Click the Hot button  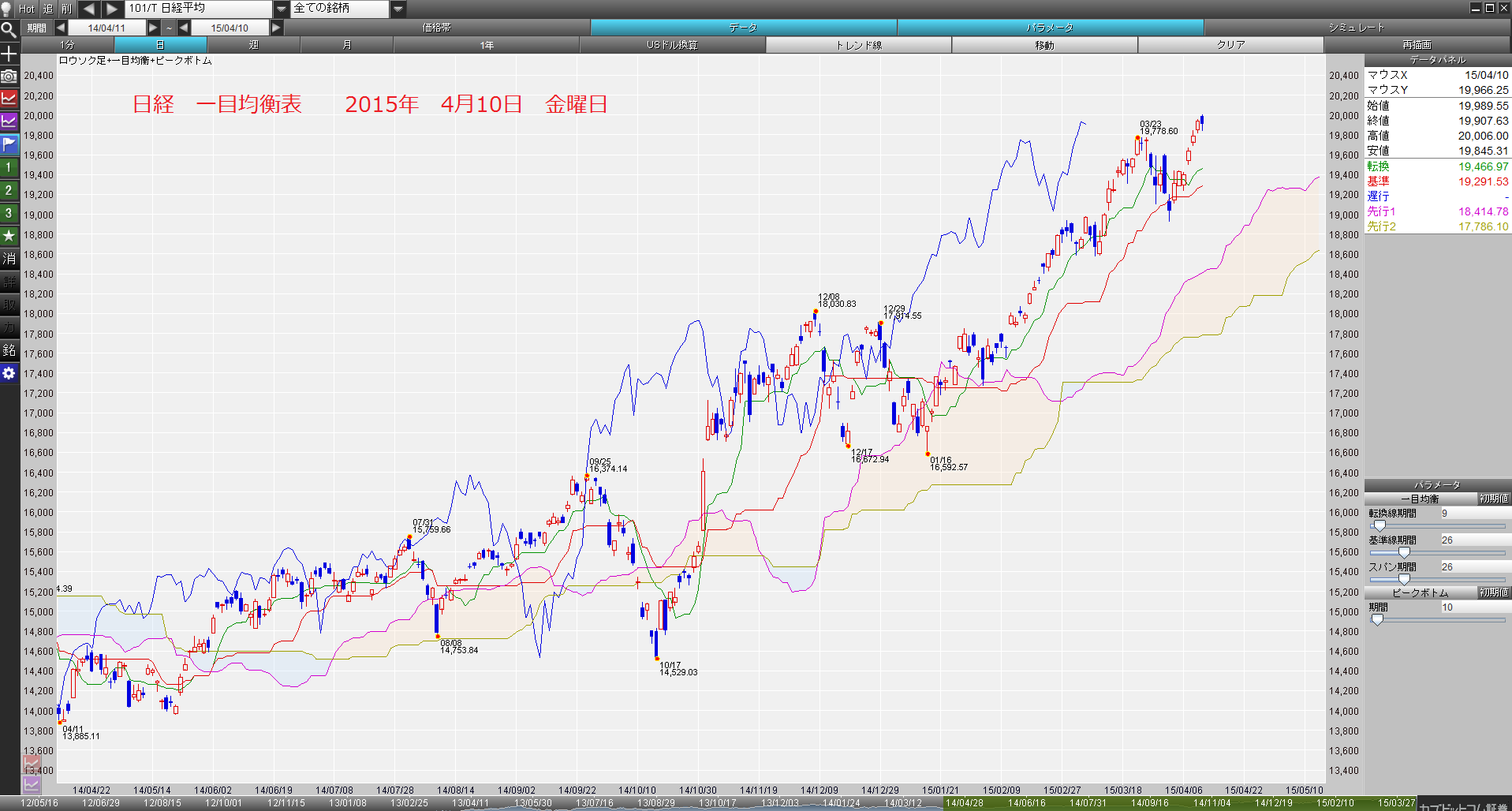27,9
